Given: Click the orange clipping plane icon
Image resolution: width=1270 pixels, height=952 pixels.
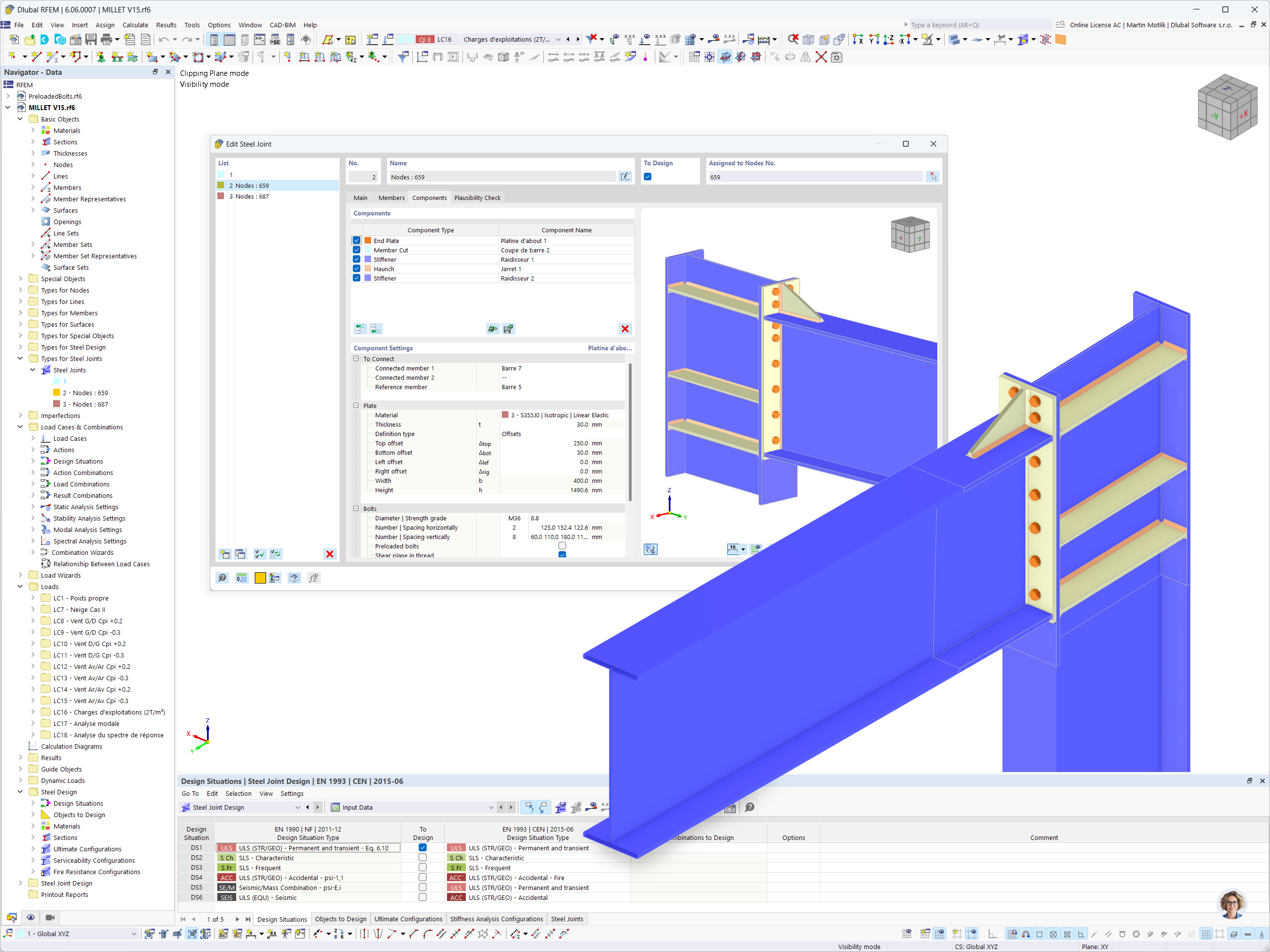Looking at the screenshot, I should point(1061,40).
